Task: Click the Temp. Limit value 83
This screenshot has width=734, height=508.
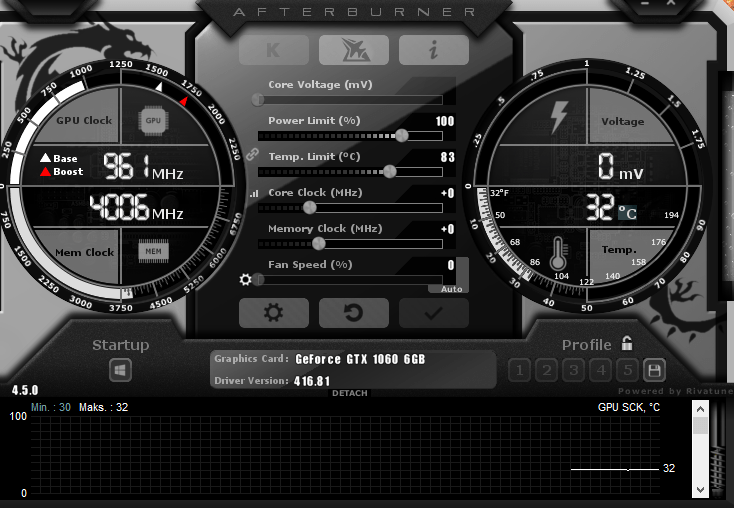Action: 448,157
